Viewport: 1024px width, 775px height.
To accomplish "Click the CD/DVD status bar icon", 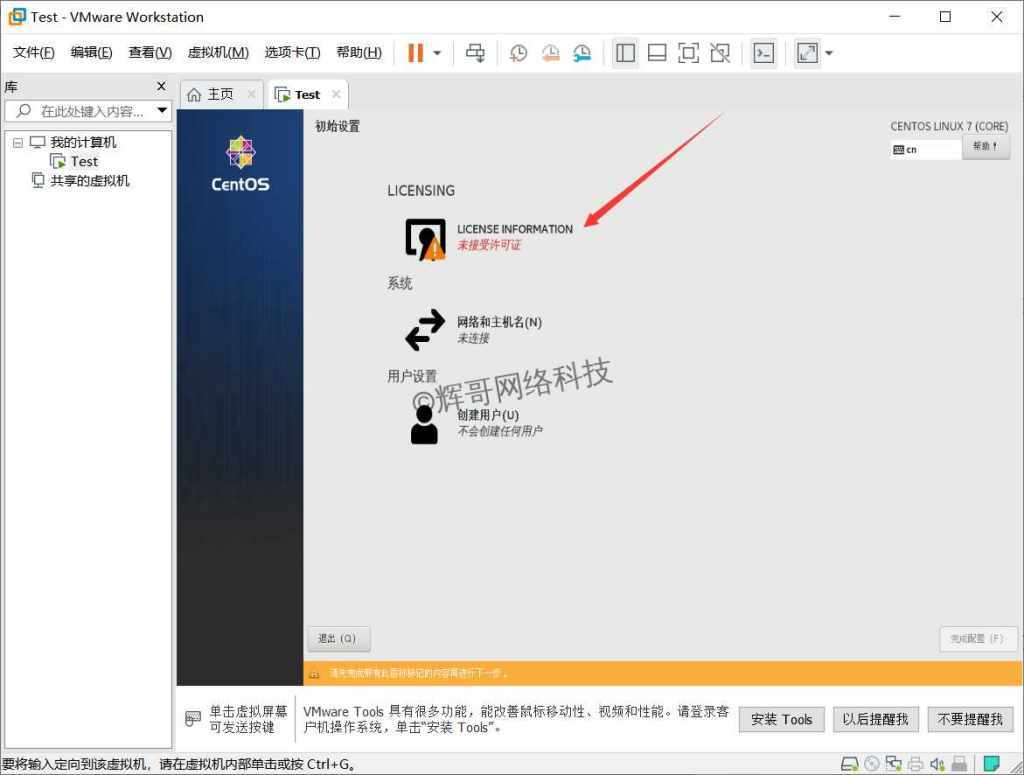I will point(872,764).
